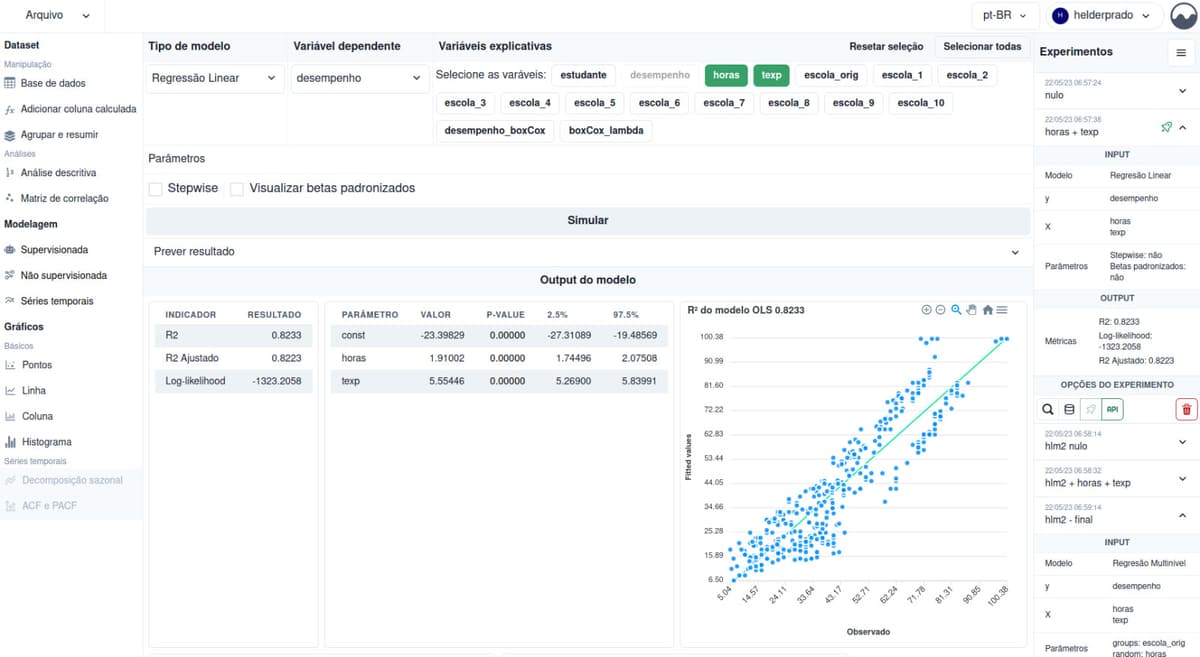Click the Simular button

click(588, 220)
